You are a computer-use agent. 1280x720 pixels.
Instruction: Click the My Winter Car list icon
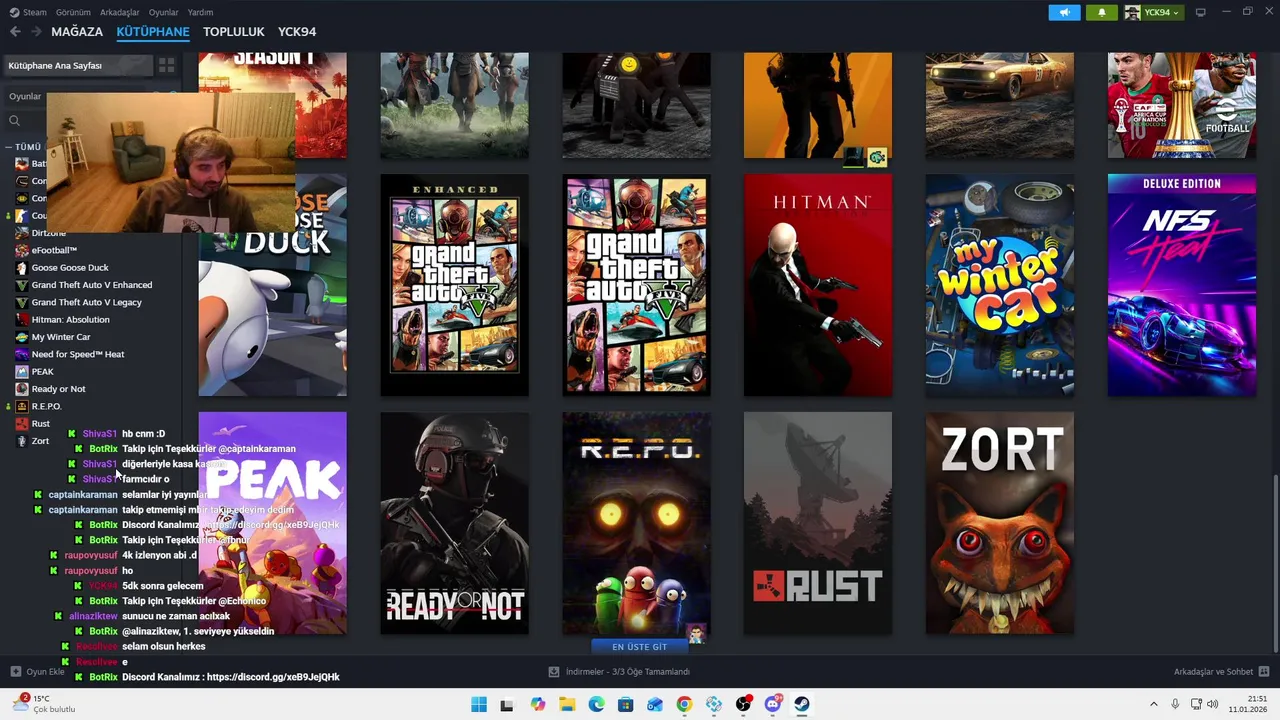click(x=22, y=337)
